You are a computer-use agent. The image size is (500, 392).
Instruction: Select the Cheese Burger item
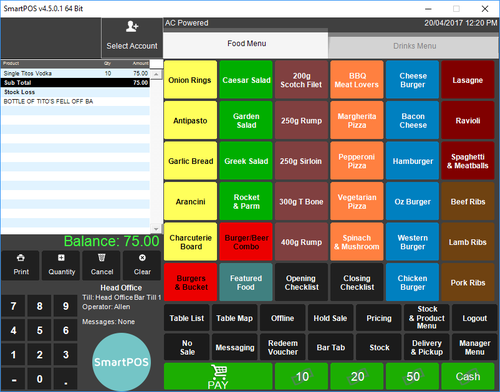[412, 80]
